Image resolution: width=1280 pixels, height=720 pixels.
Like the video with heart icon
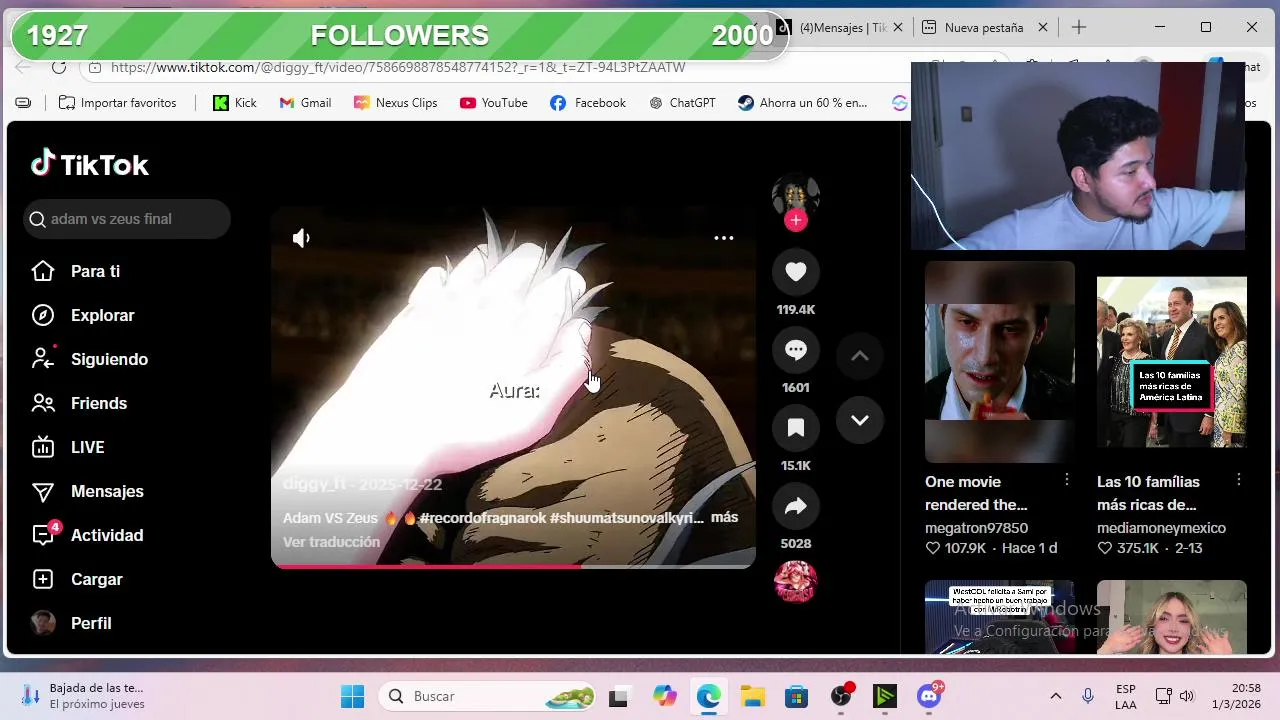click(x=796, y=272)
